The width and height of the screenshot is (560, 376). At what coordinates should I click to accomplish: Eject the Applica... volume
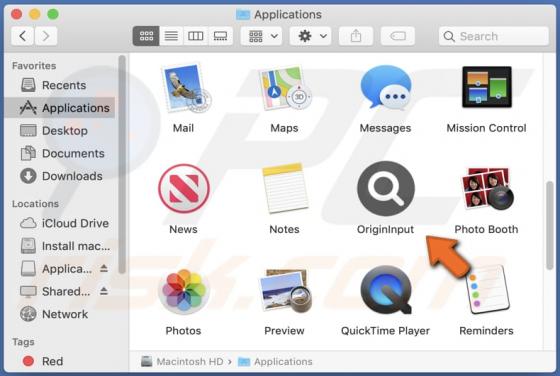coord(104,269)
